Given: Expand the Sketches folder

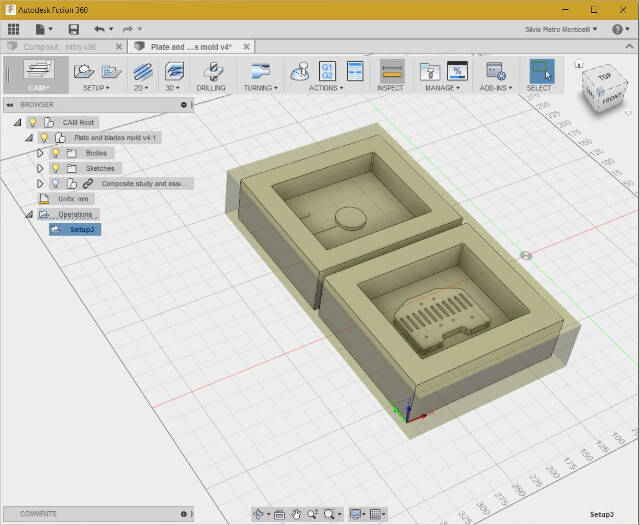Looking at the screenshot, I should (x=40, y=168).
